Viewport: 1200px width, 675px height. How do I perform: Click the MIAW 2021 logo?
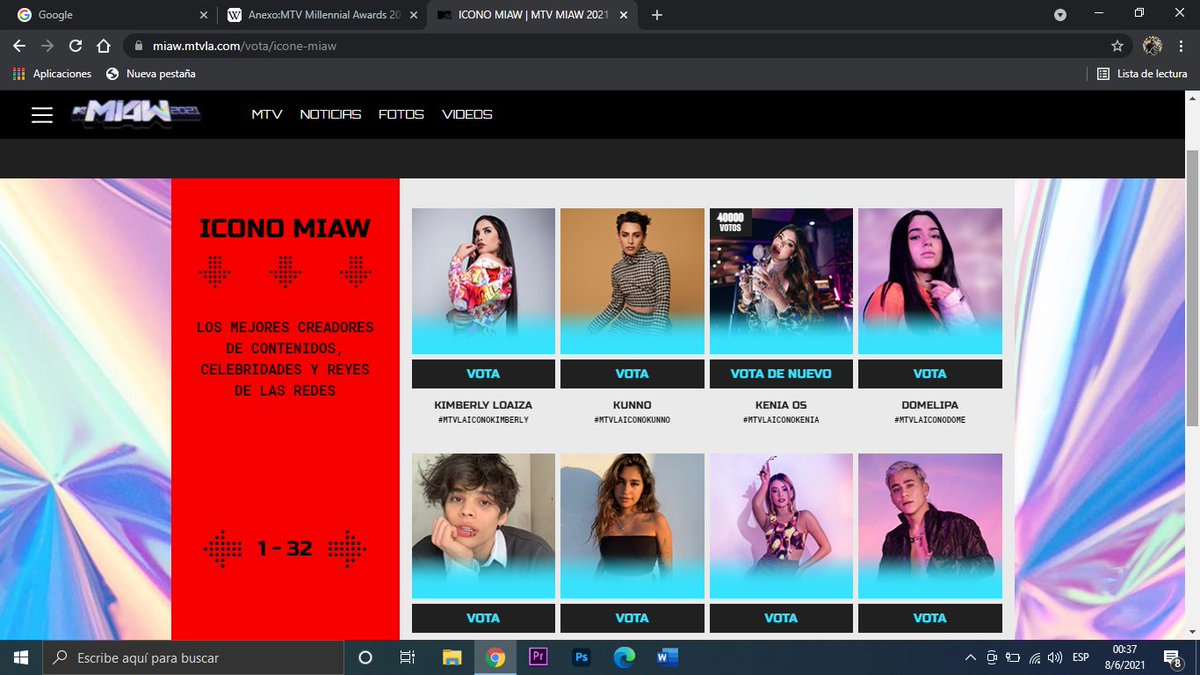(137, 114)
